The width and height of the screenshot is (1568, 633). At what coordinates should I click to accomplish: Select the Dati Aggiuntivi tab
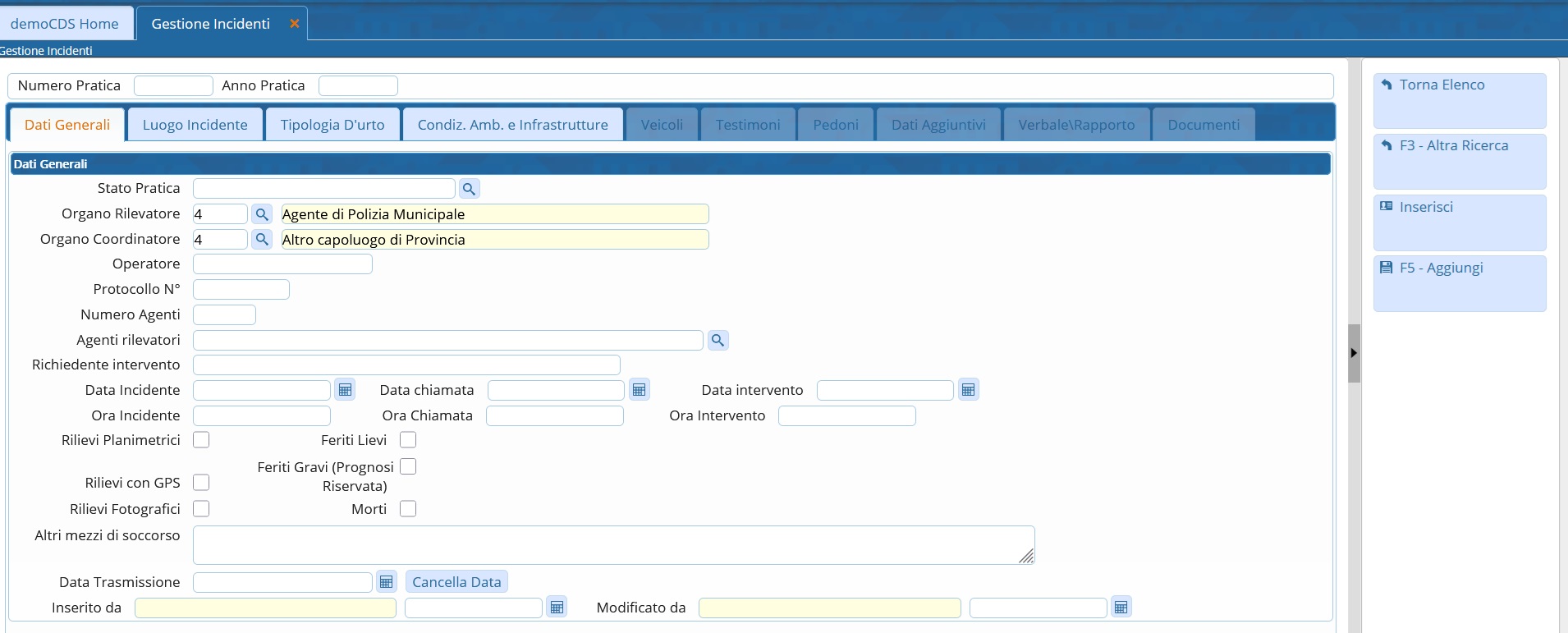(938, 125)
